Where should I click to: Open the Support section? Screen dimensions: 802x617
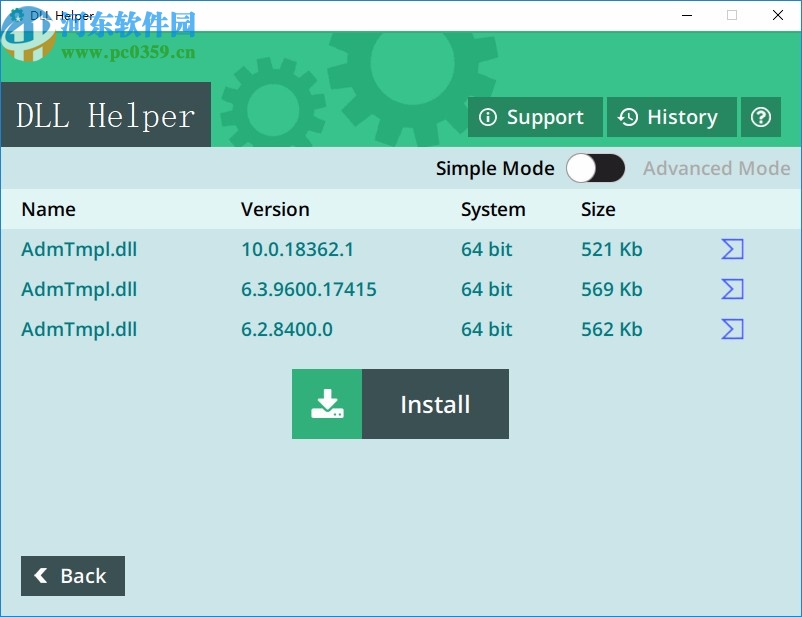(535, 117)
